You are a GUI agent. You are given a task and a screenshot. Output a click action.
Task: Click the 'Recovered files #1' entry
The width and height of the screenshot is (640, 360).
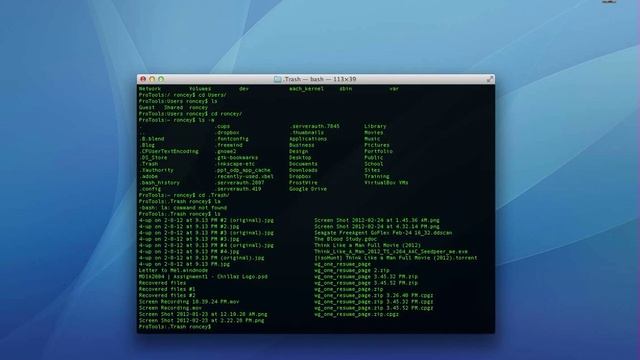pos(167,289)
